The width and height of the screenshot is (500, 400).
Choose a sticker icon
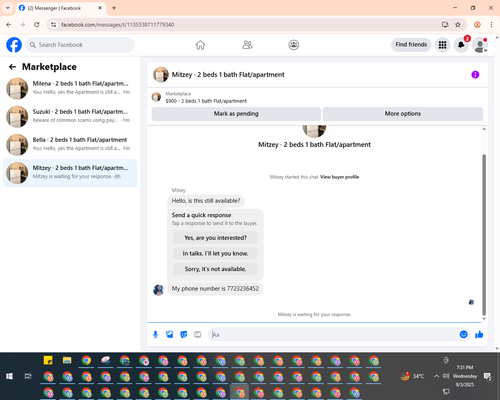[184, 334]
